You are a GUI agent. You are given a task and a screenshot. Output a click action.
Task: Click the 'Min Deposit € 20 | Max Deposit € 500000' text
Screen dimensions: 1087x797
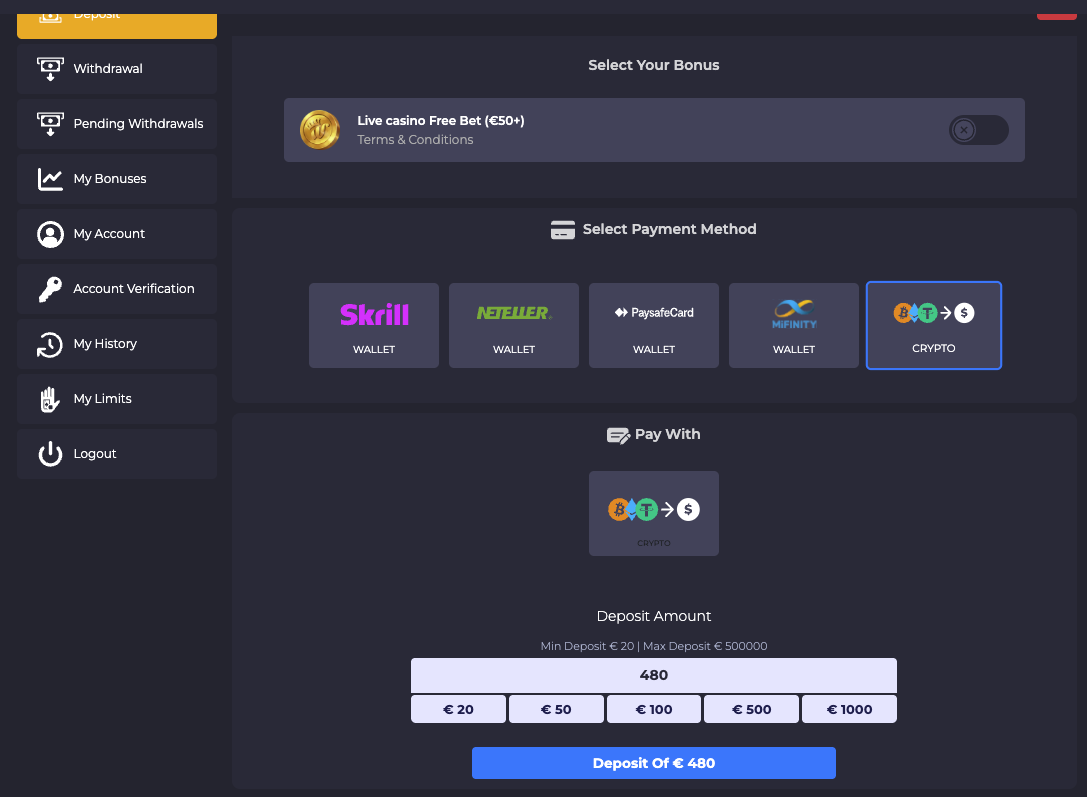point(654,646)
